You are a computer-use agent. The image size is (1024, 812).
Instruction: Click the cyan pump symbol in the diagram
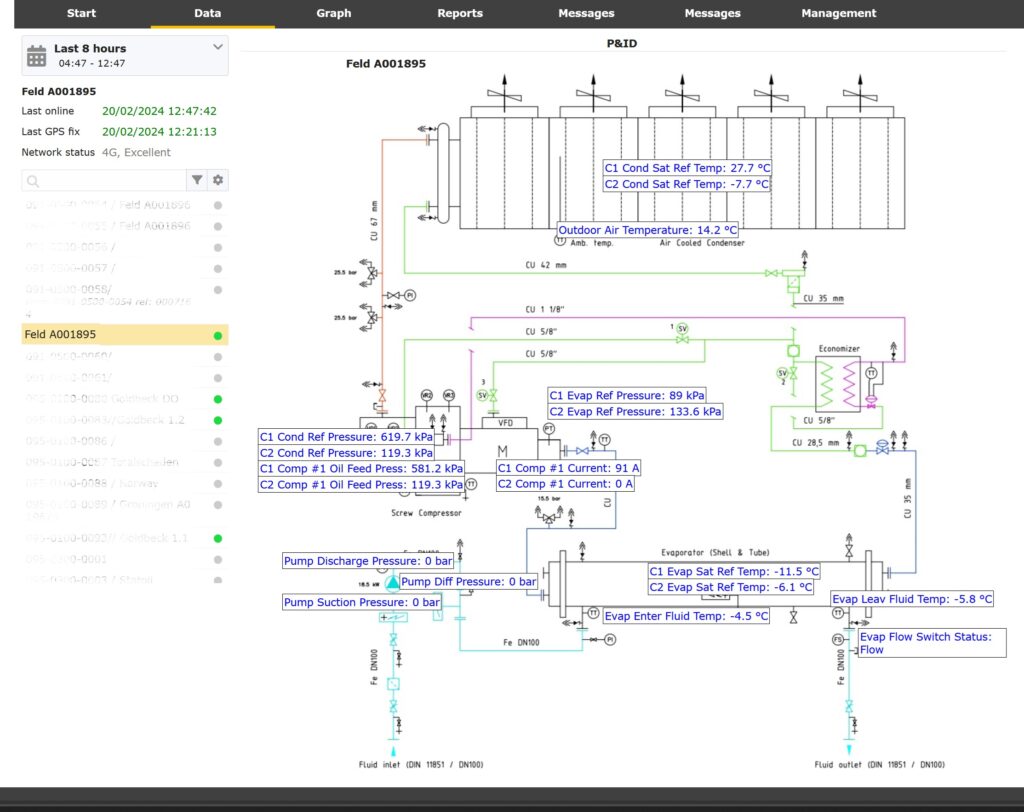coord(392,583)
